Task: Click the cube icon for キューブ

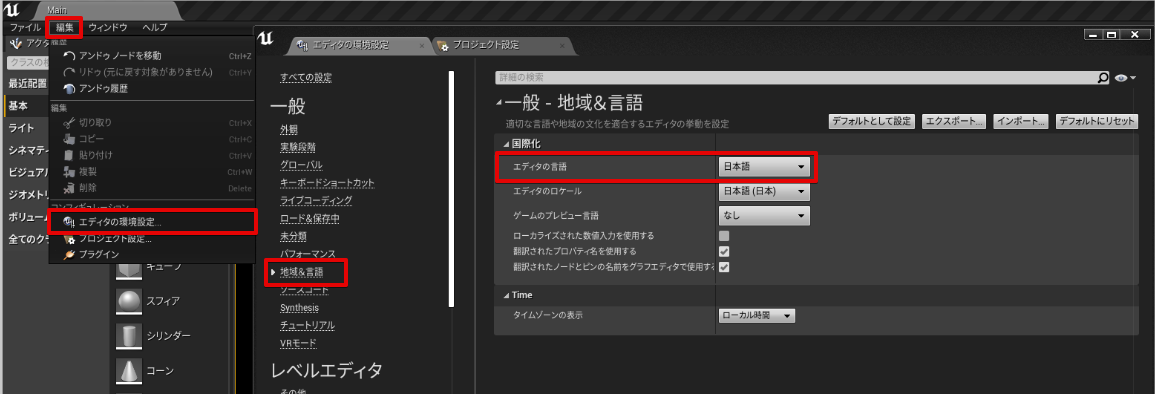Action: click(x=129, y=269)
